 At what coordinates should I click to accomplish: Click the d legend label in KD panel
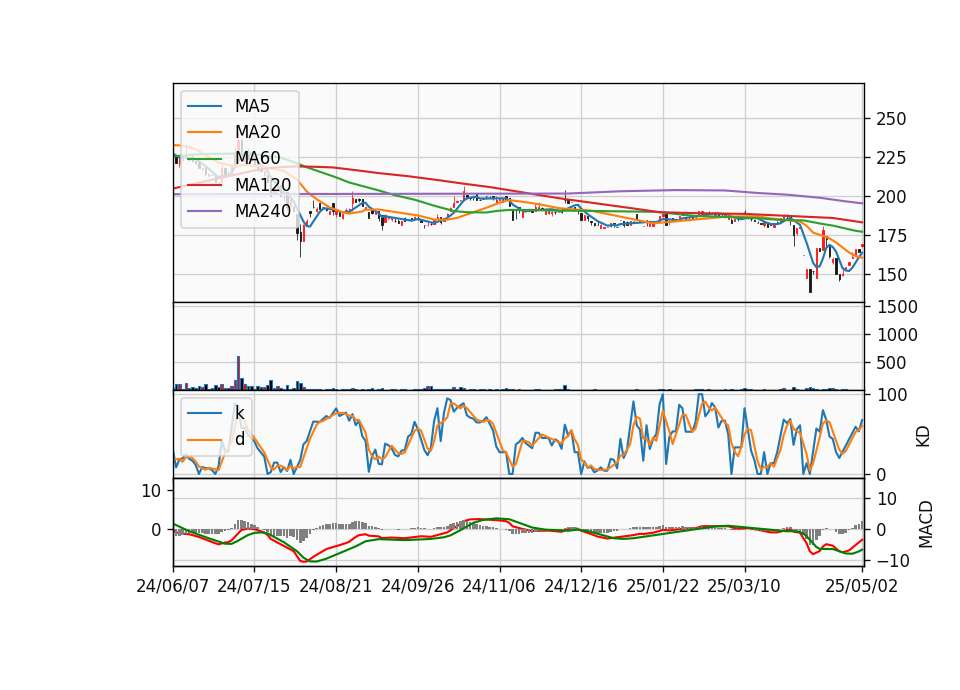coord(239,439)
